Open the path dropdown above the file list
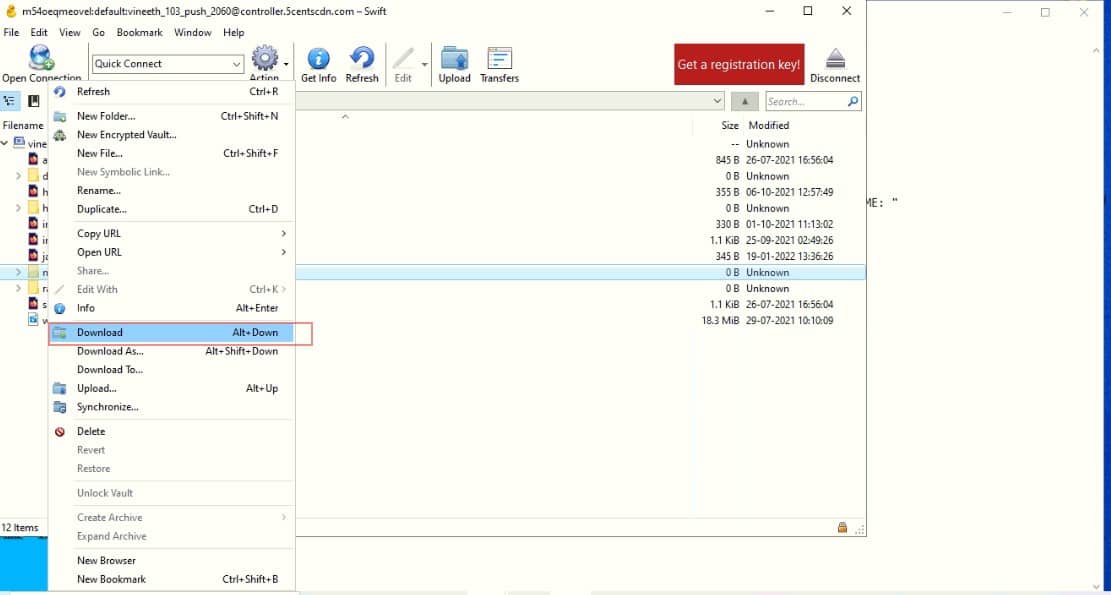The width and height of the screenshot is (1111, 595). 717,101
